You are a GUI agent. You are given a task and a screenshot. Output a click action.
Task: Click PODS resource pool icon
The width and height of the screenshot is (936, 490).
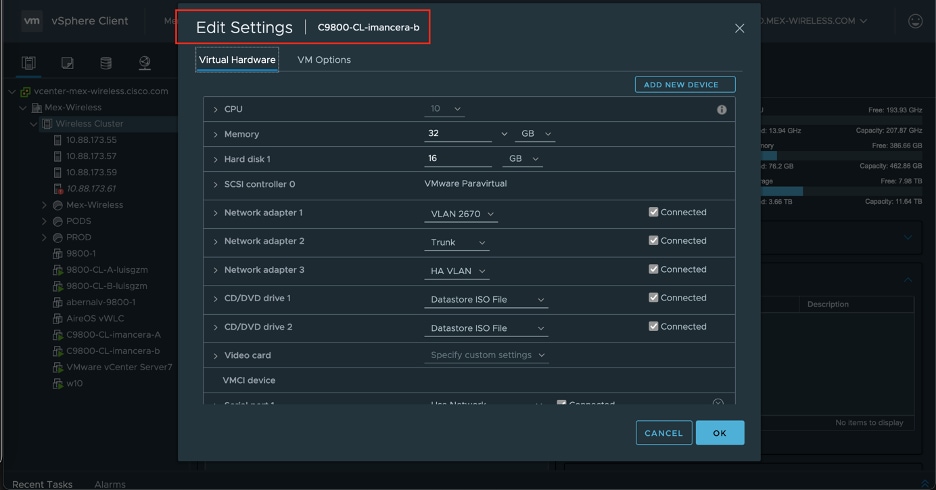tap(58, 221)
